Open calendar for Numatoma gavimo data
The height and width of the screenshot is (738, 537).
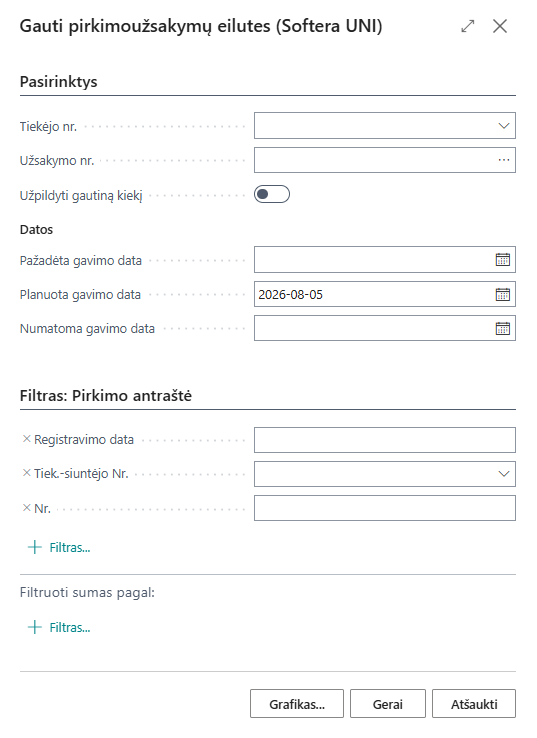tap(503, 329)
